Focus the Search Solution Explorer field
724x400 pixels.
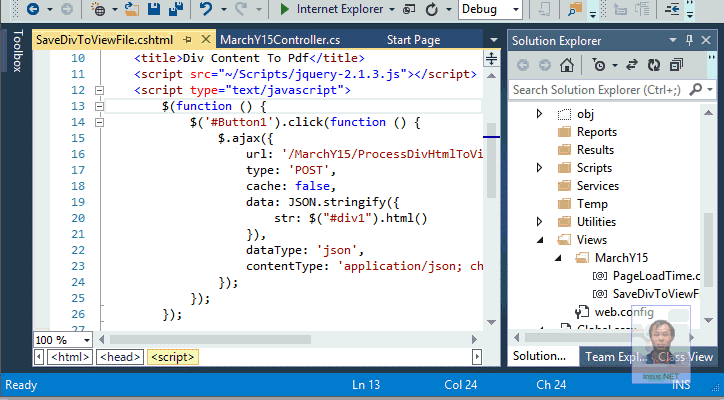[x=597, y=90]
